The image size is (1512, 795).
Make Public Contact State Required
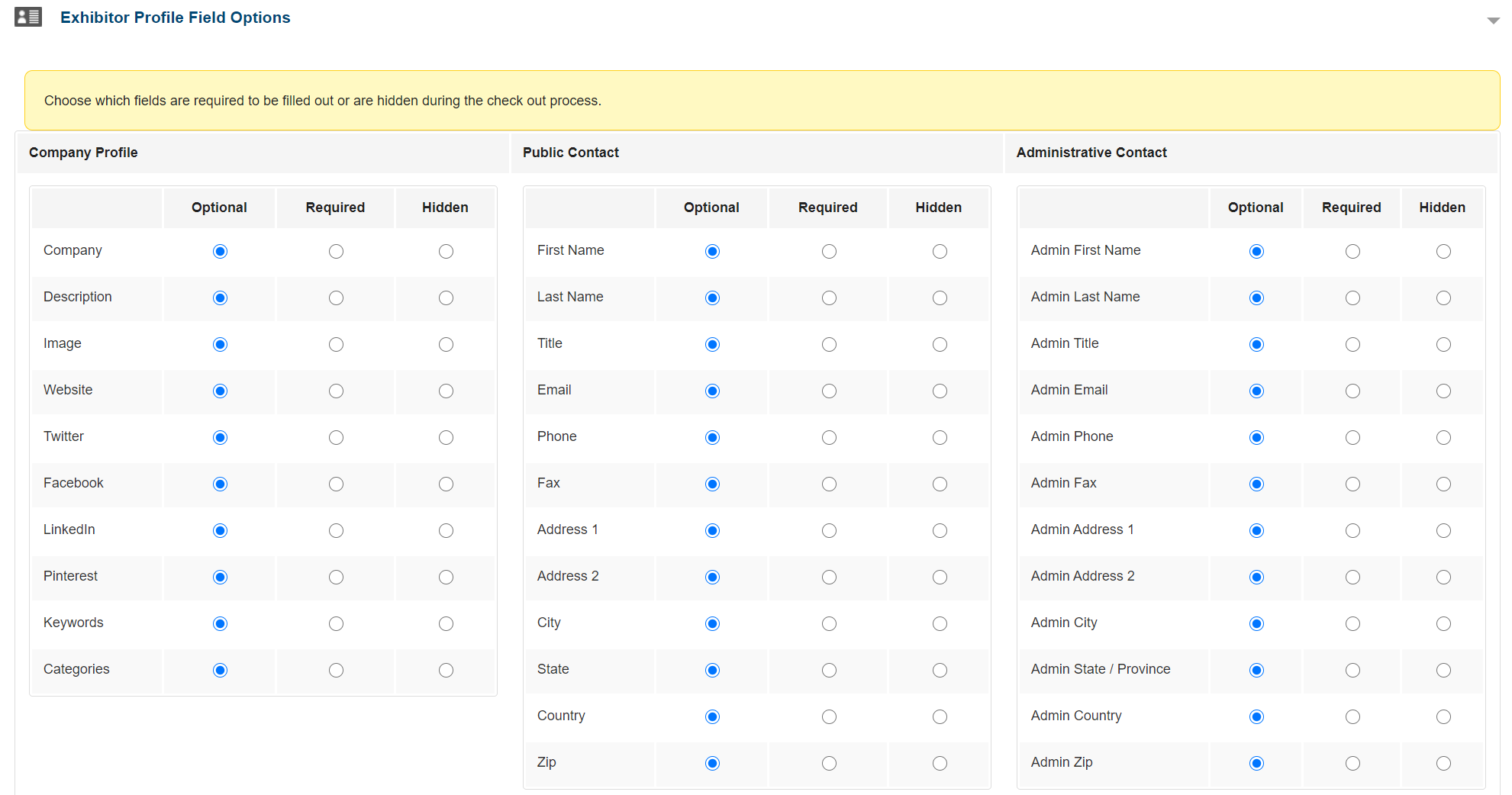(829, 671)
